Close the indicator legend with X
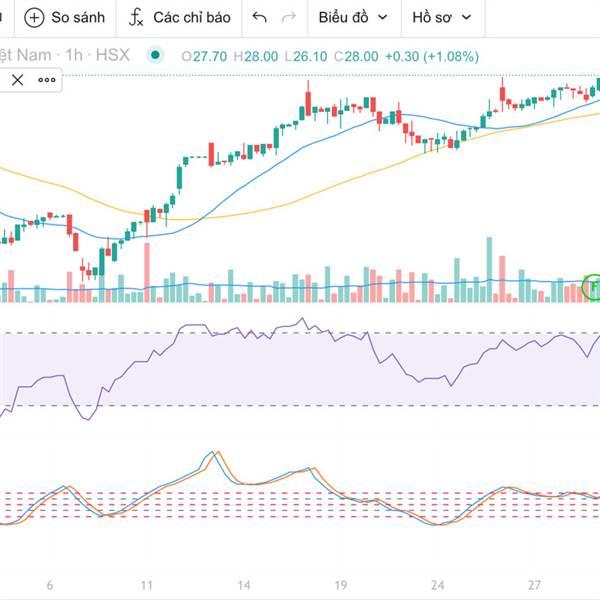This screenshot has width=600, height=600. tap(17, 80)
